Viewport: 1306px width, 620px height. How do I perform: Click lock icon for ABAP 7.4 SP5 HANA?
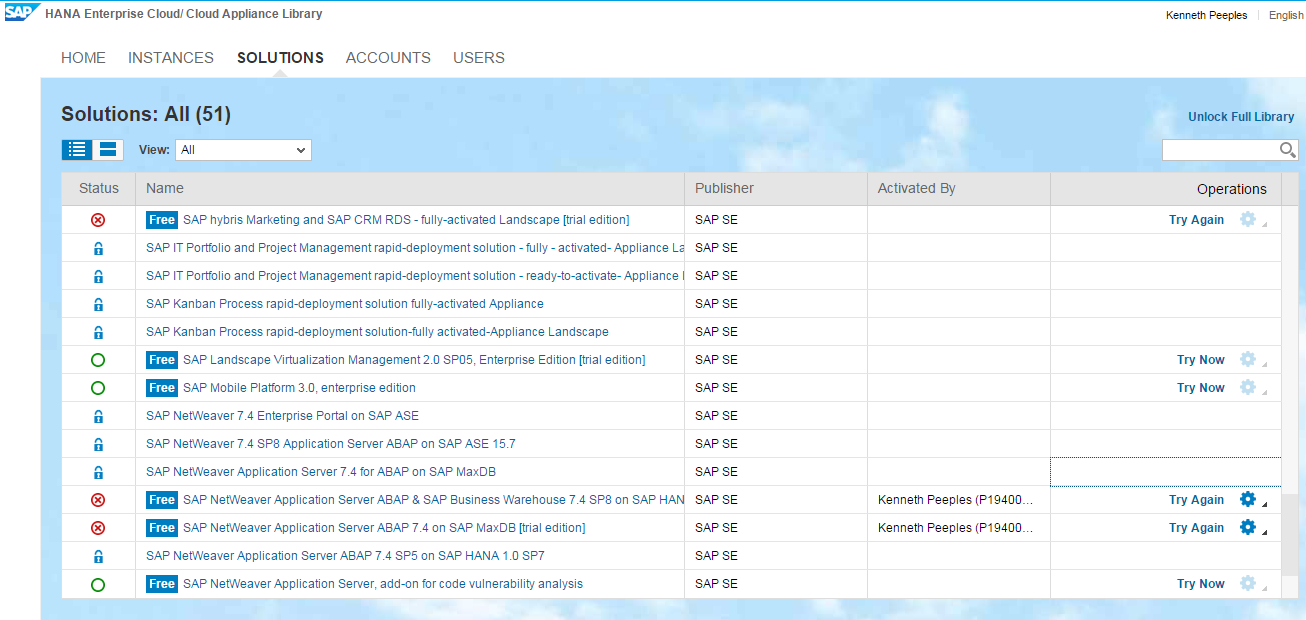point(98,556)
